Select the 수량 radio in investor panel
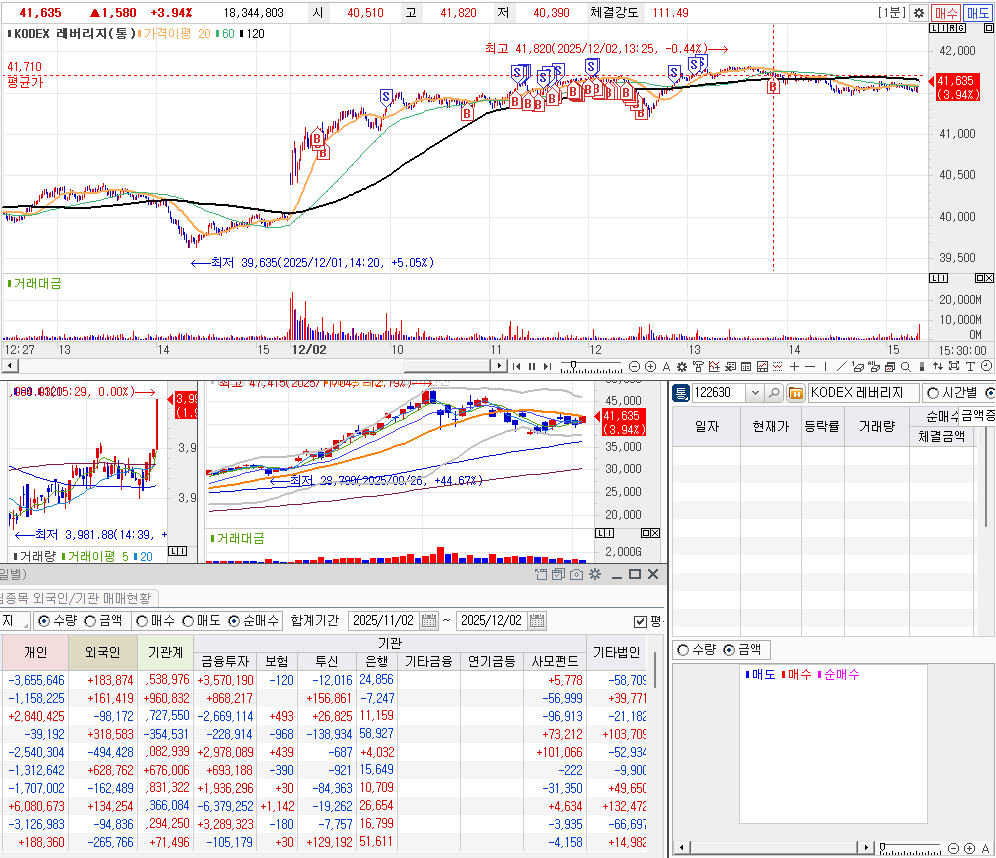 (44, 621)
